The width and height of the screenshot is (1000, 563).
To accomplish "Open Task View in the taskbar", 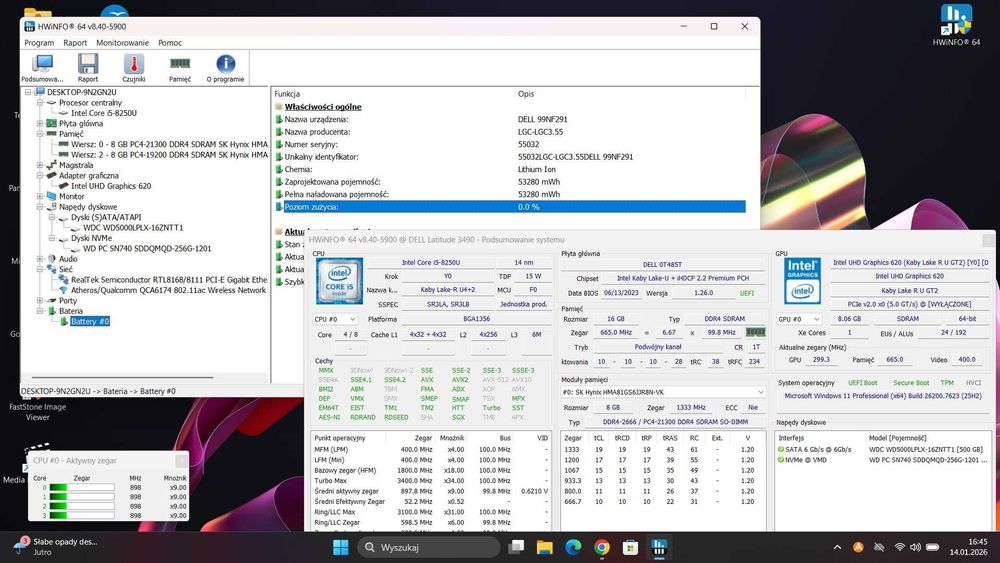I will [517, 547].
